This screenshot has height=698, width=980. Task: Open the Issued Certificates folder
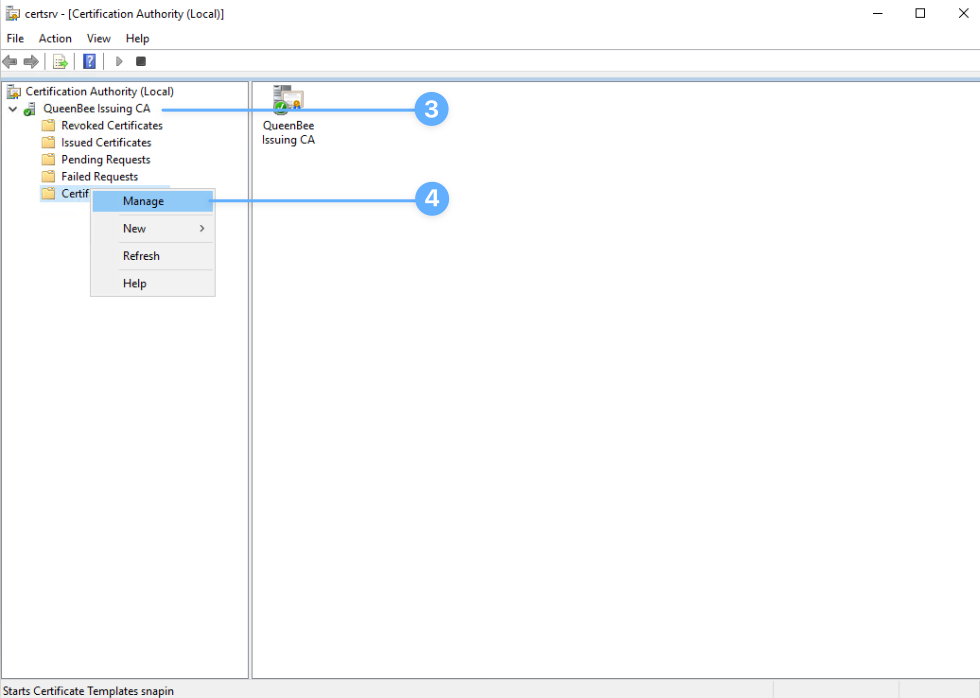pos(104,142)
